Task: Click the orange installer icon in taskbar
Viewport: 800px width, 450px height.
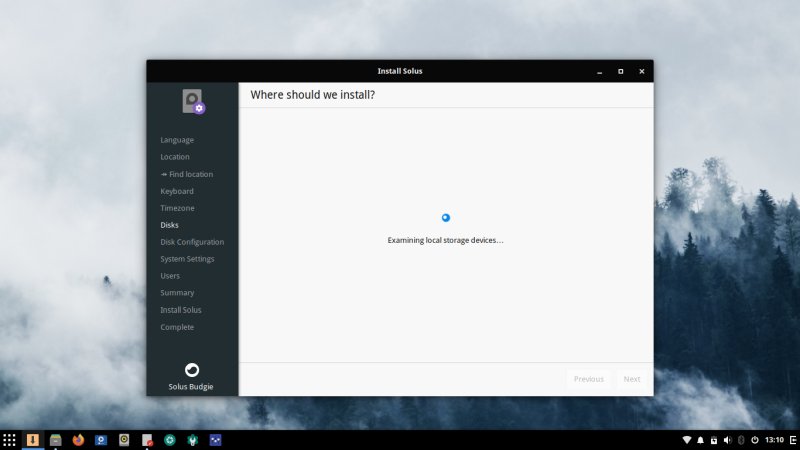Action: 33,440
